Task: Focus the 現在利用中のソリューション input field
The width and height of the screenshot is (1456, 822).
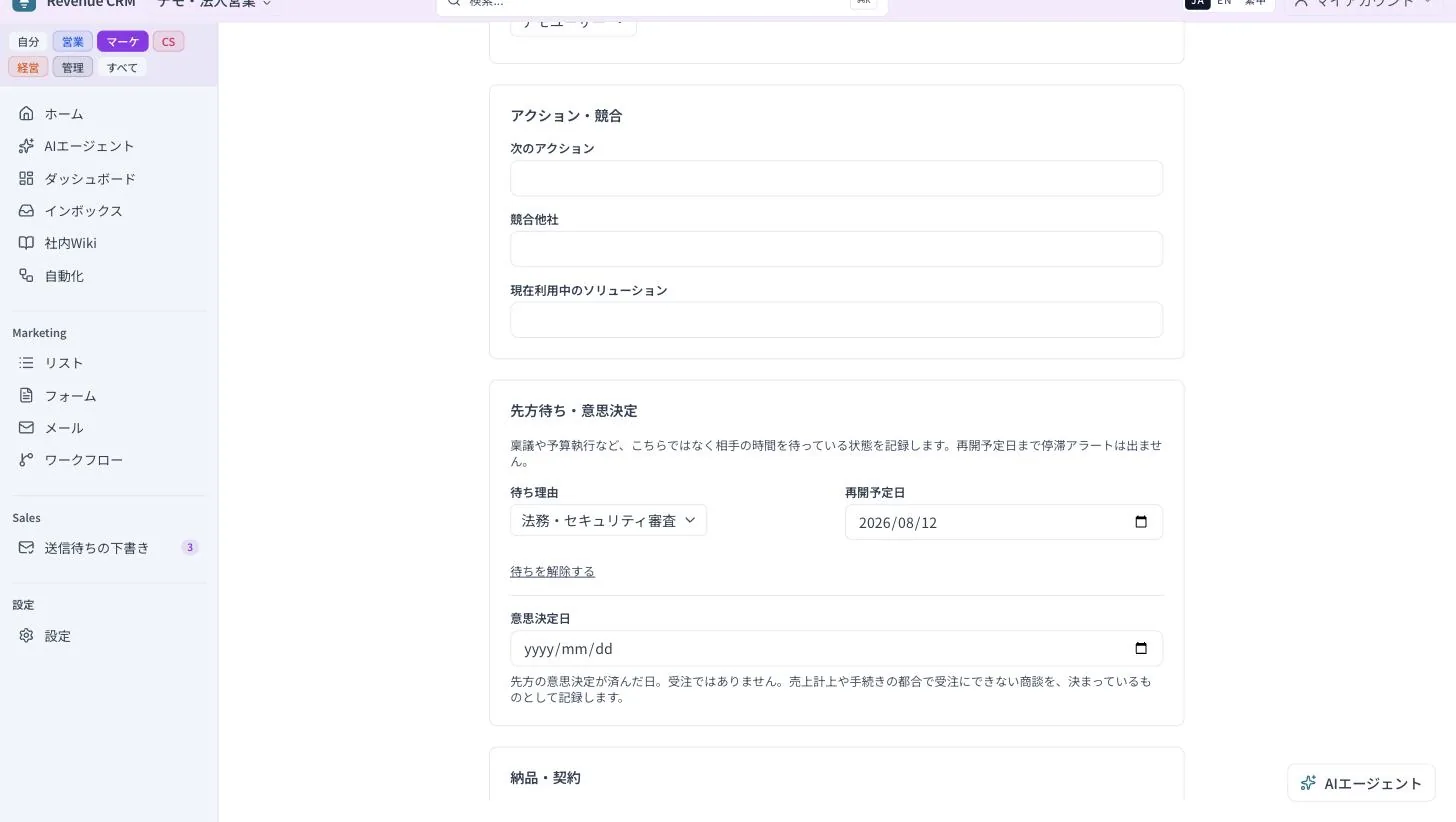Action: click(836, 320)
